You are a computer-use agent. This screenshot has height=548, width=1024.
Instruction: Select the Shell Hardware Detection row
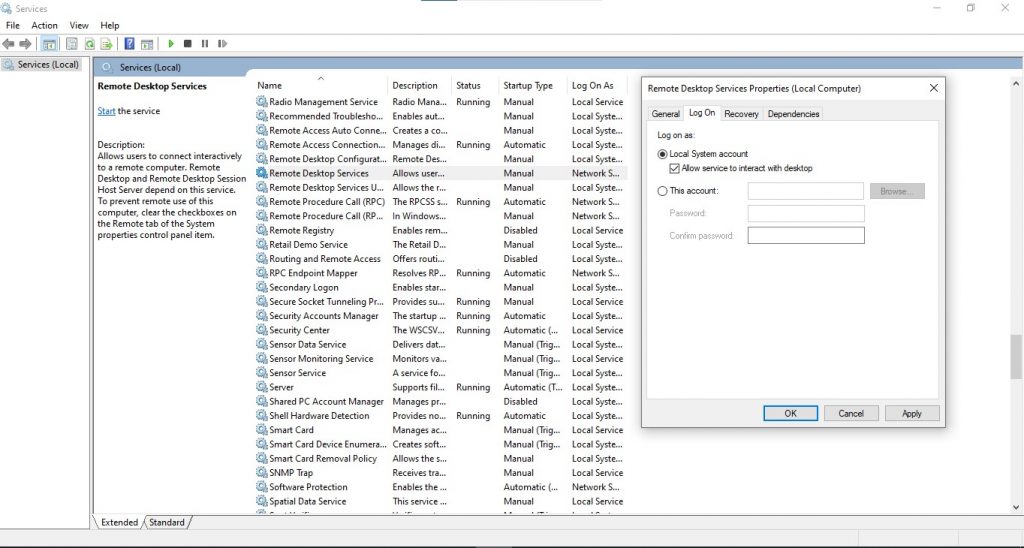tap(440, 415)
